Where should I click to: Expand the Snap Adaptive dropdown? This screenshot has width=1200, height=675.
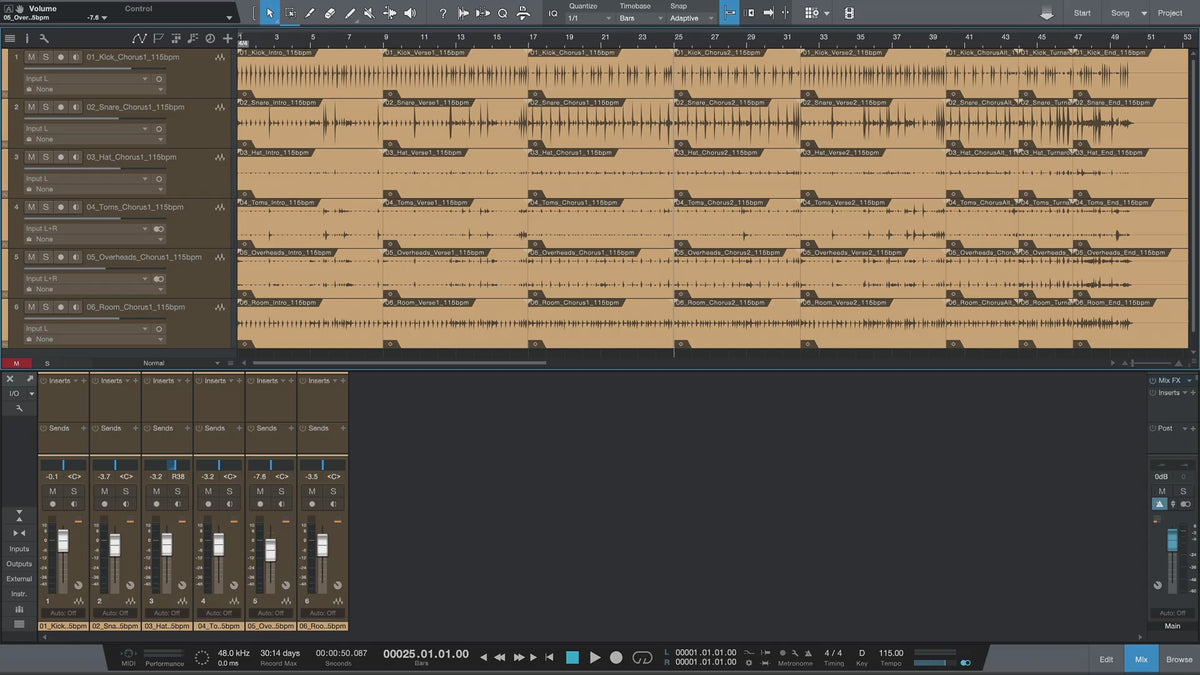(691, 18)
